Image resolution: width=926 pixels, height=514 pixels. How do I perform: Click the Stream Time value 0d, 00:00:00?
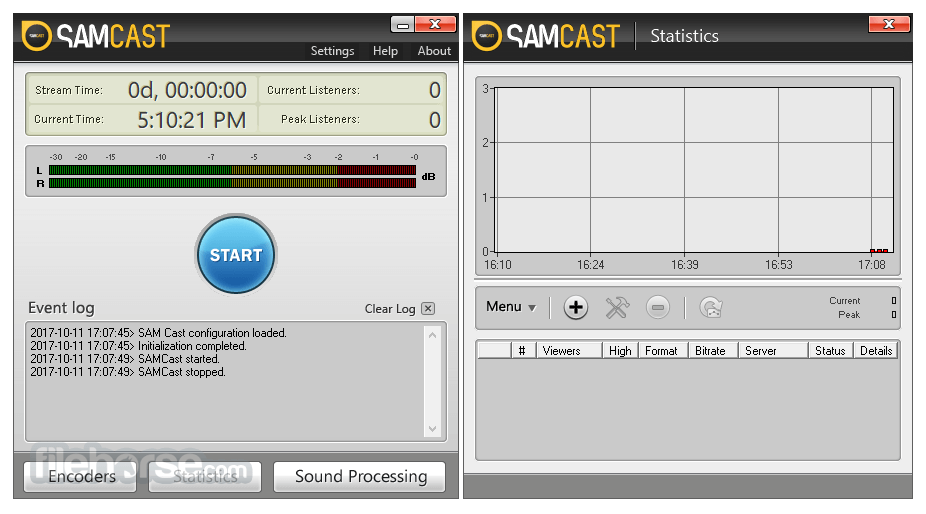(187, 90)
